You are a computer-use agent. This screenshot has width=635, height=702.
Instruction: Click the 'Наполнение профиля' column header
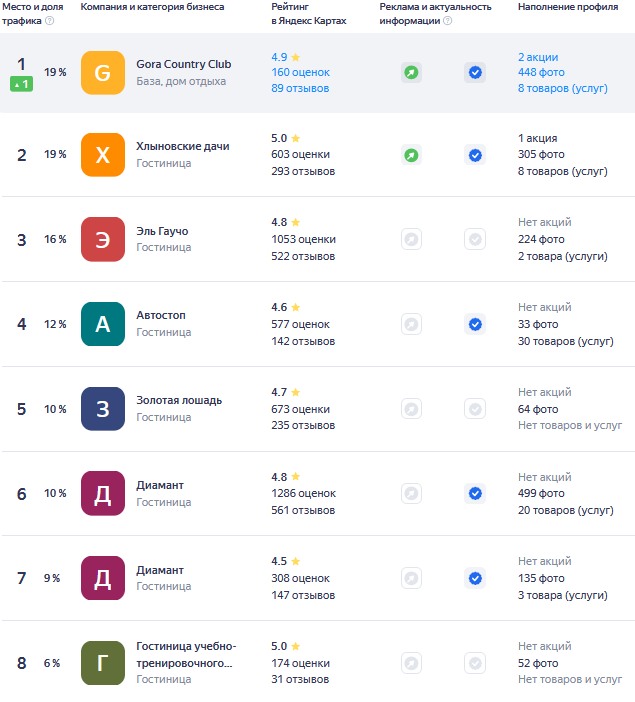[x=568, y=7]
